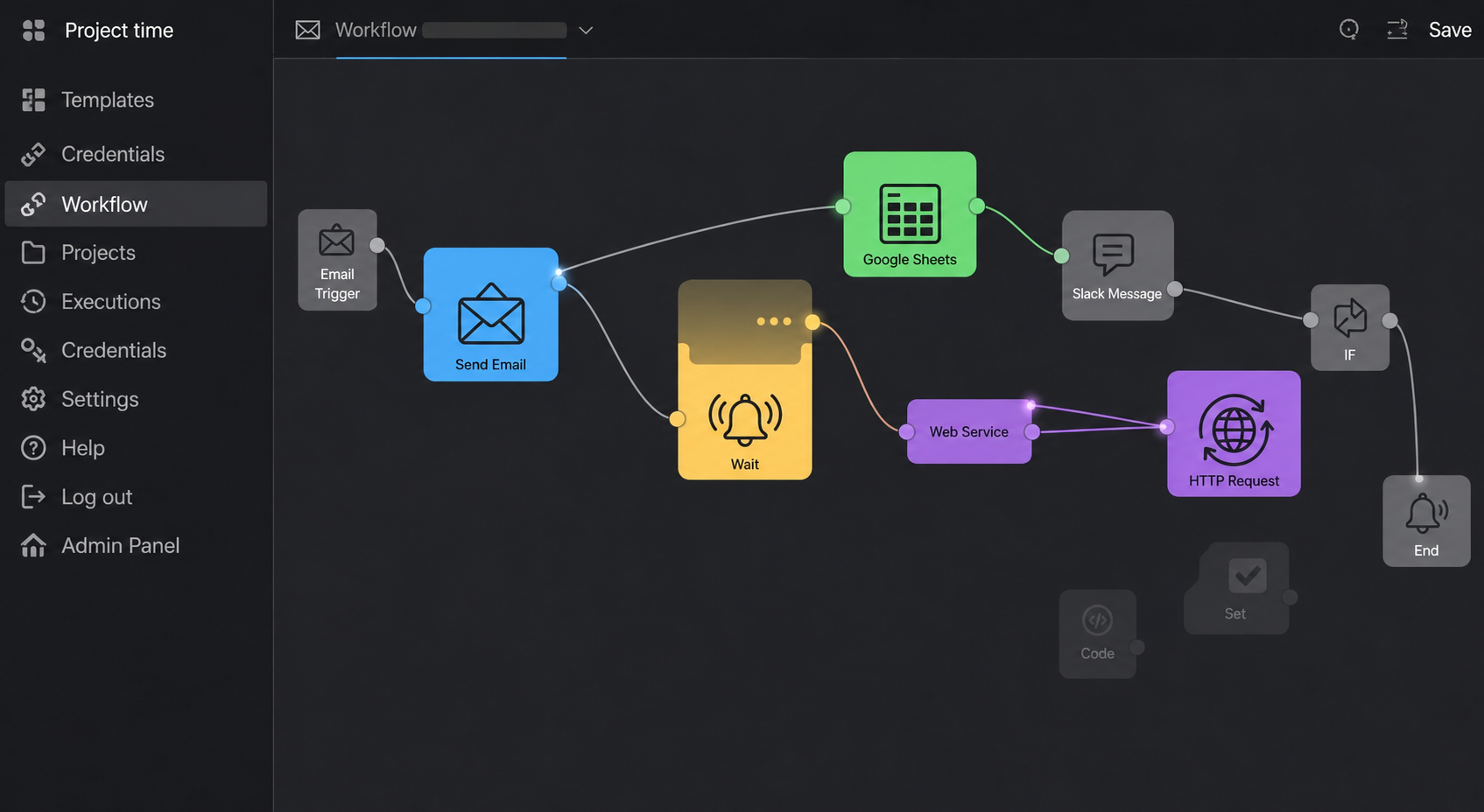Click the Admin Panel house icon

click(x=33, y=545)
